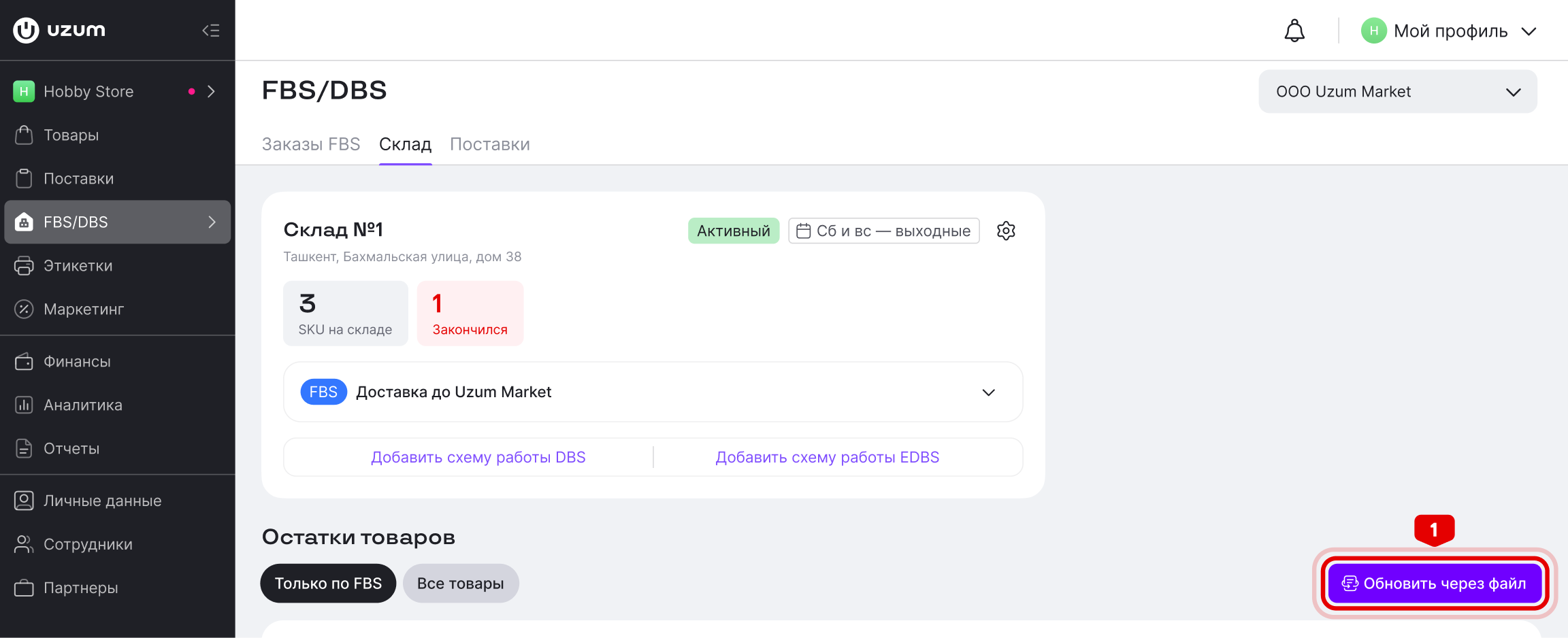Click the 1 Закончился card
The height and width of the screenshot is (638, 1568).
tap(470, 314)
